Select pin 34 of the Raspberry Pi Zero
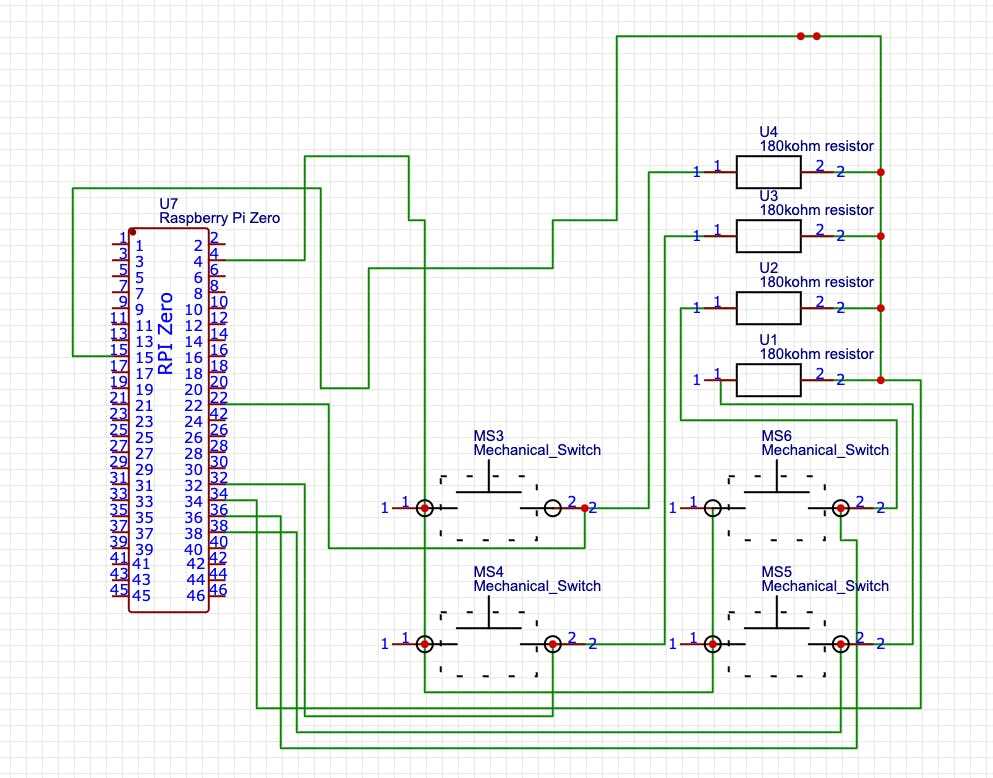 [217, 500]
